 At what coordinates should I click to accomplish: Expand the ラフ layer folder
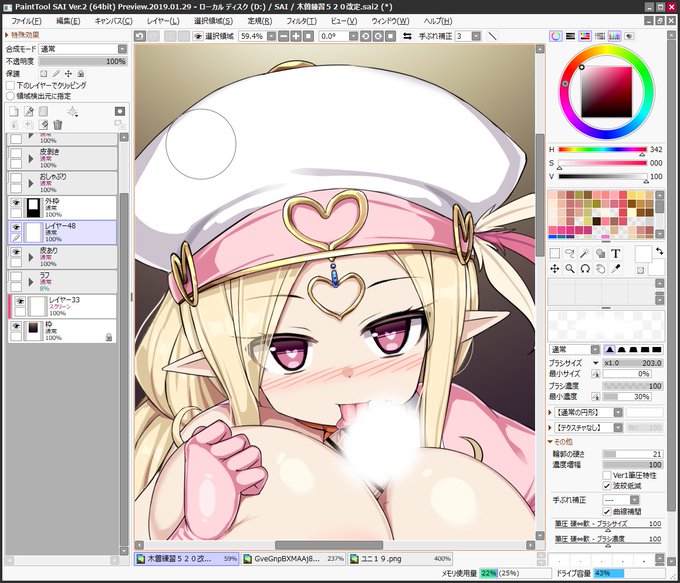[x=31, y=282]
